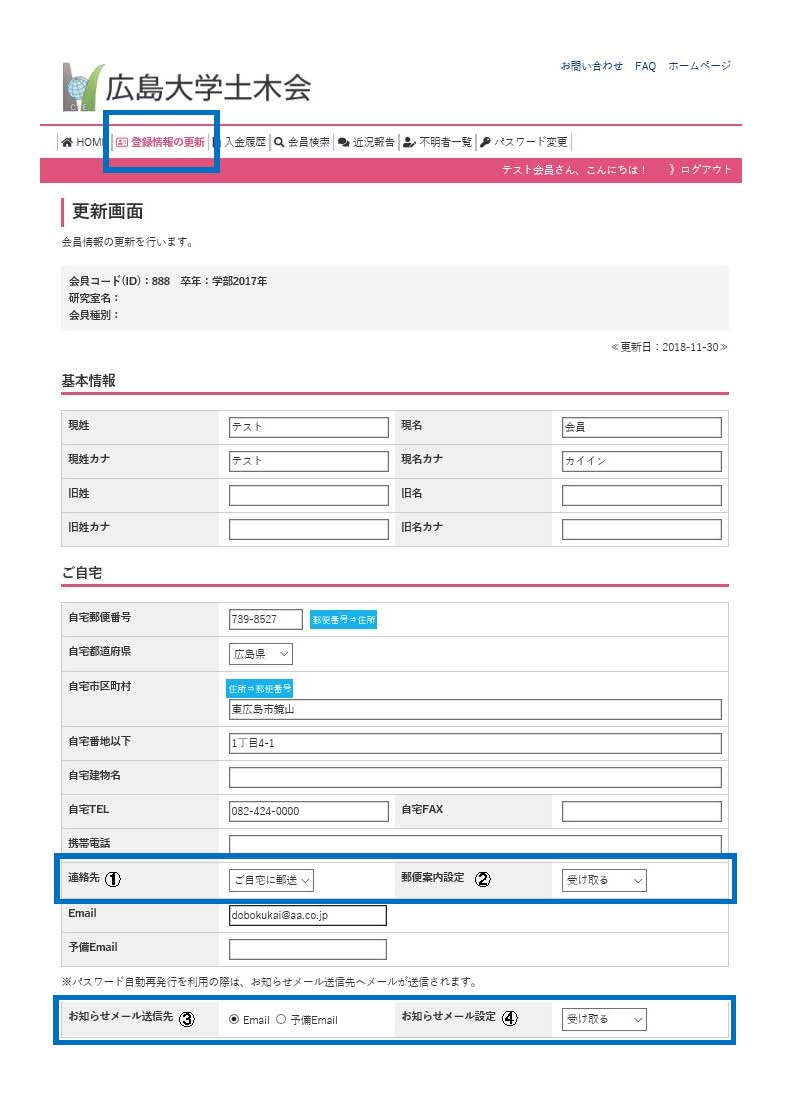Click the magnifier icon for 会員検索
The width and height of the screenshot is (800, 1115).
pos(279,142)
